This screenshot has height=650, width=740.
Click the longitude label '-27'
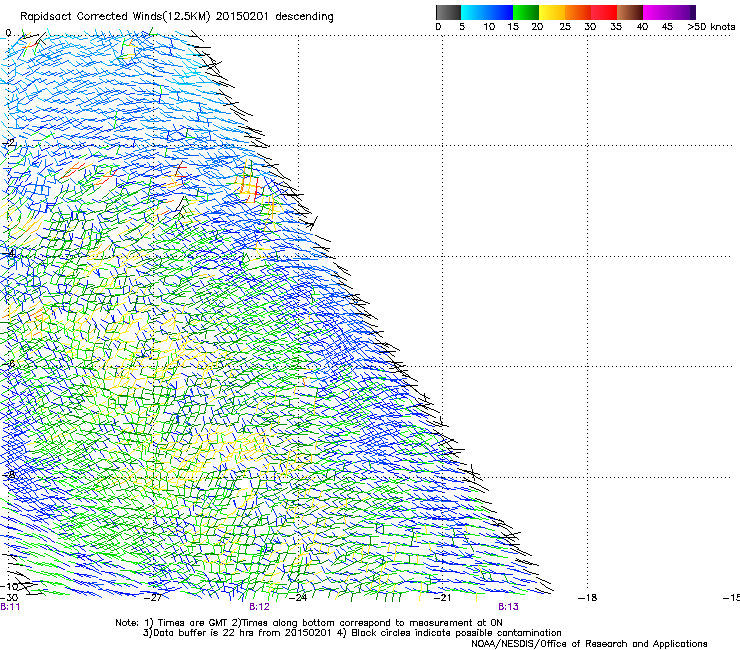153,598
